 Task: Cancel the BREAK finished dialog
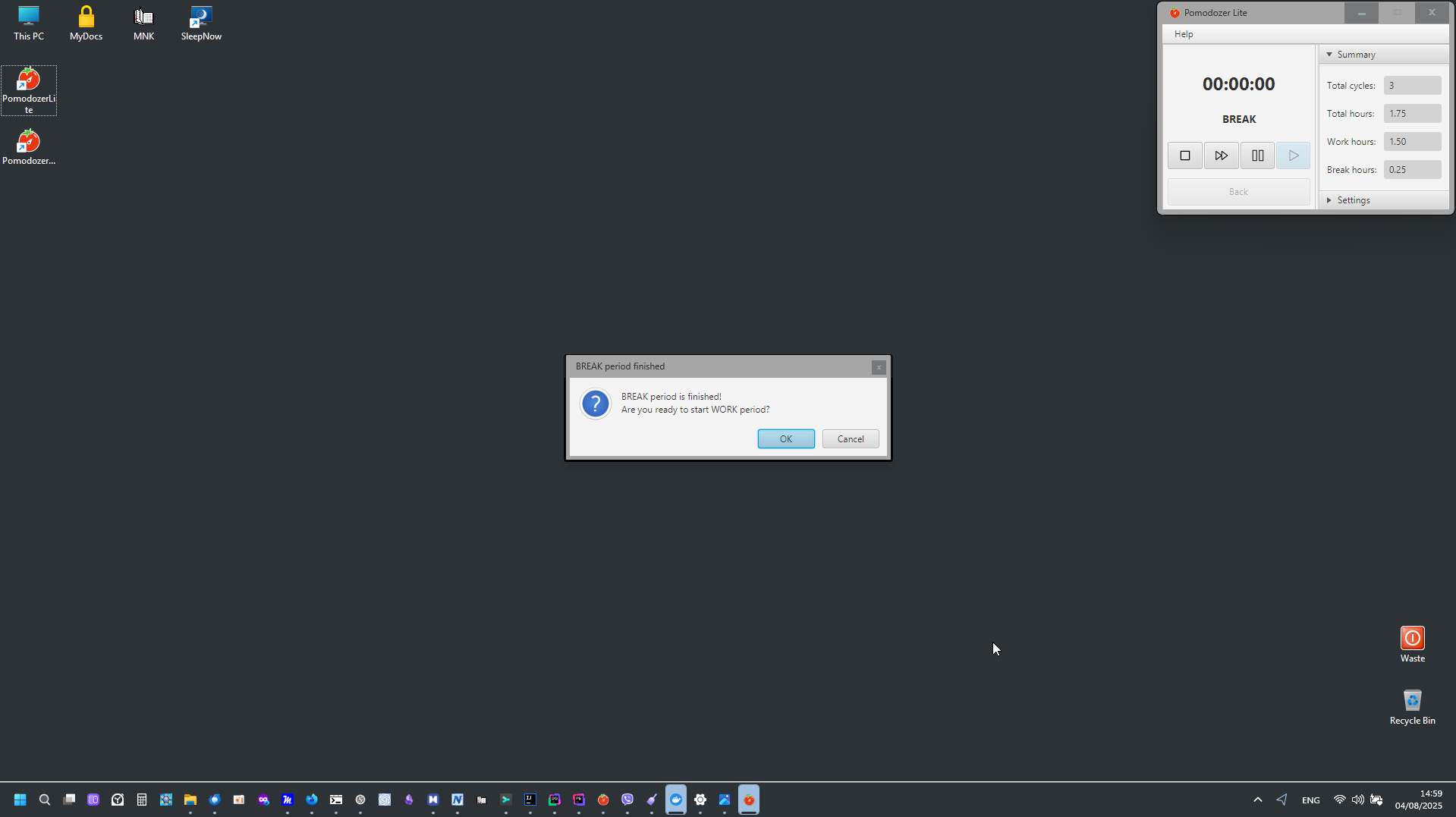(850, 439)
